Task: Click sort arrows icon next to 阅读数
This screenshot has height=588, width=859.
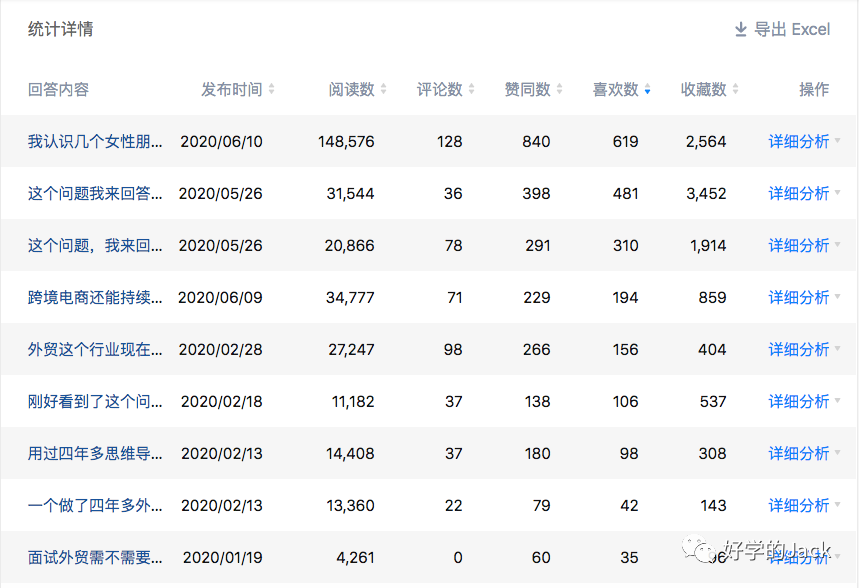Action: pos(383,90)
